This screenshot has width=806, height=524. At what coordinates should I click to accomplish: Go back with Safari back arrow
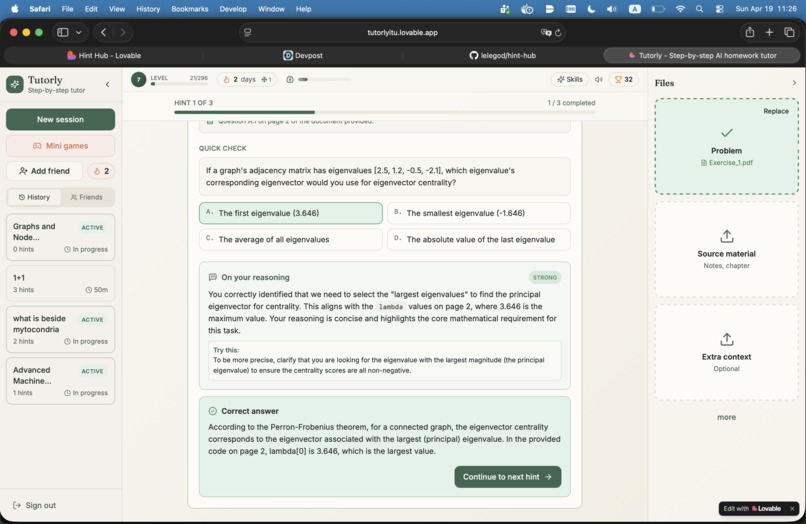tap(103, 32)
